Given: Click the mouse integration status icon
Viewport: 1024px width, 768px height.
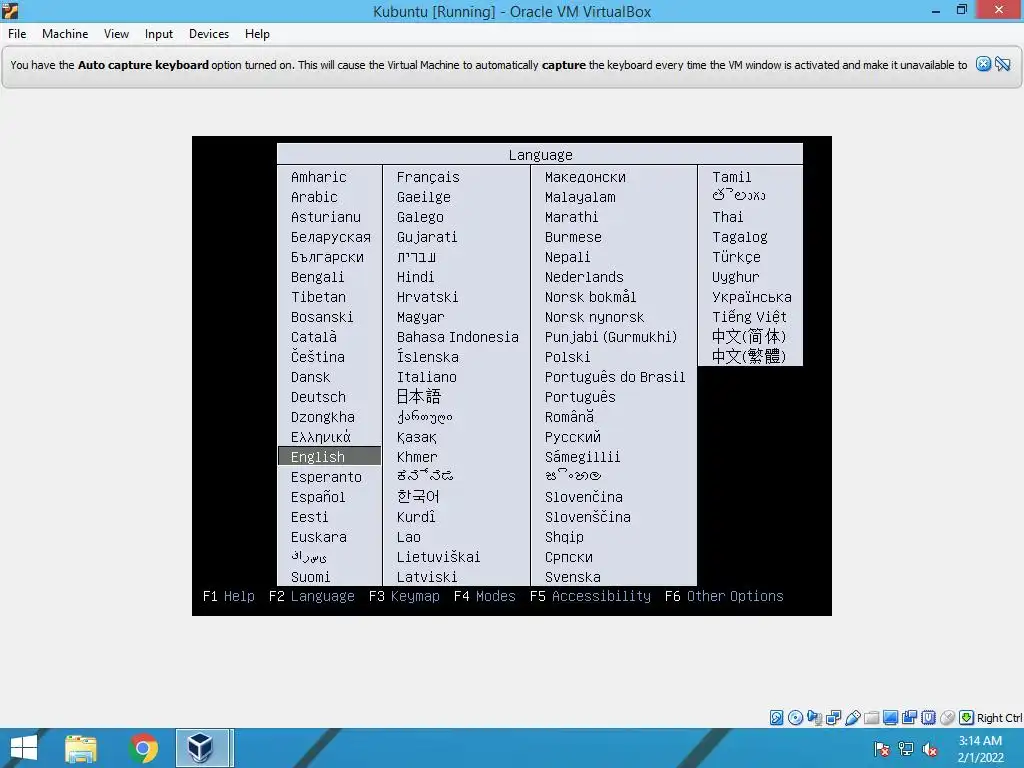Looking at the screenshot, I should [x=947, y=718].
